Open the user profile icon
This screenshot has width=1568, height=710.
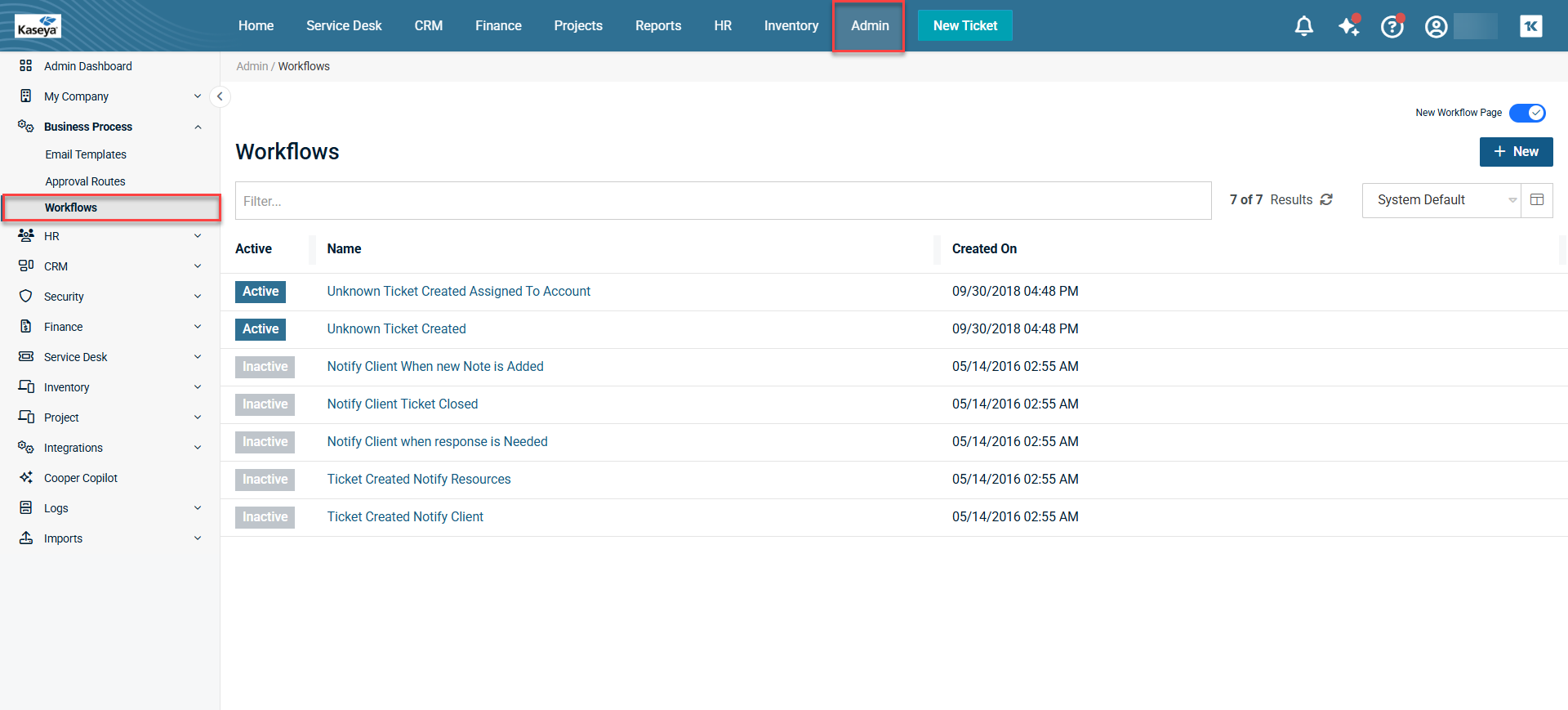click(x=1436, y=27)
